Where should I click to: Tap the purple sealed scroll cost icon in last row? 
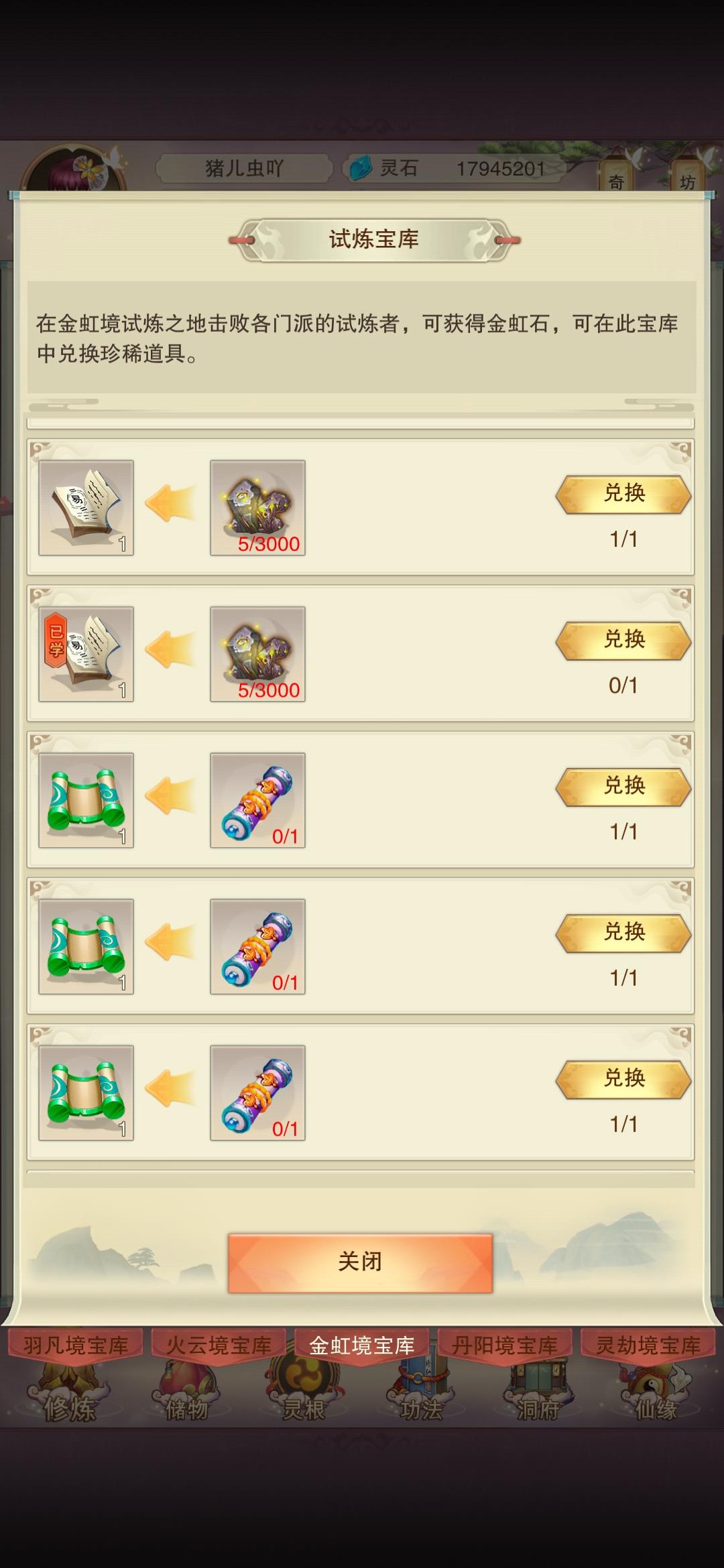[x=257, y=1092]
